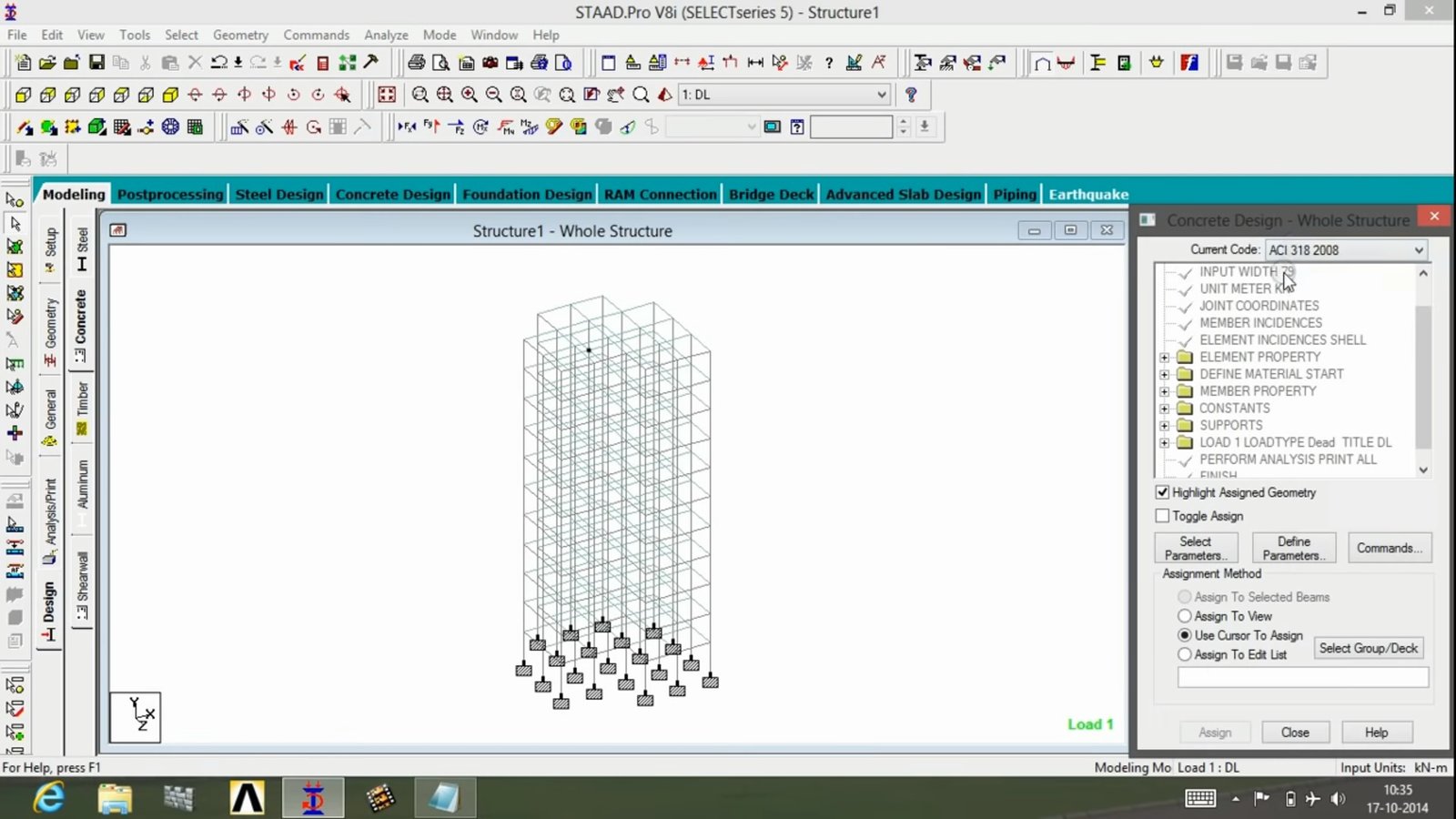Click the Close button in Concrete Design panel
The height and width of the screenshot is (819, 1456).
pos(1295,733)
